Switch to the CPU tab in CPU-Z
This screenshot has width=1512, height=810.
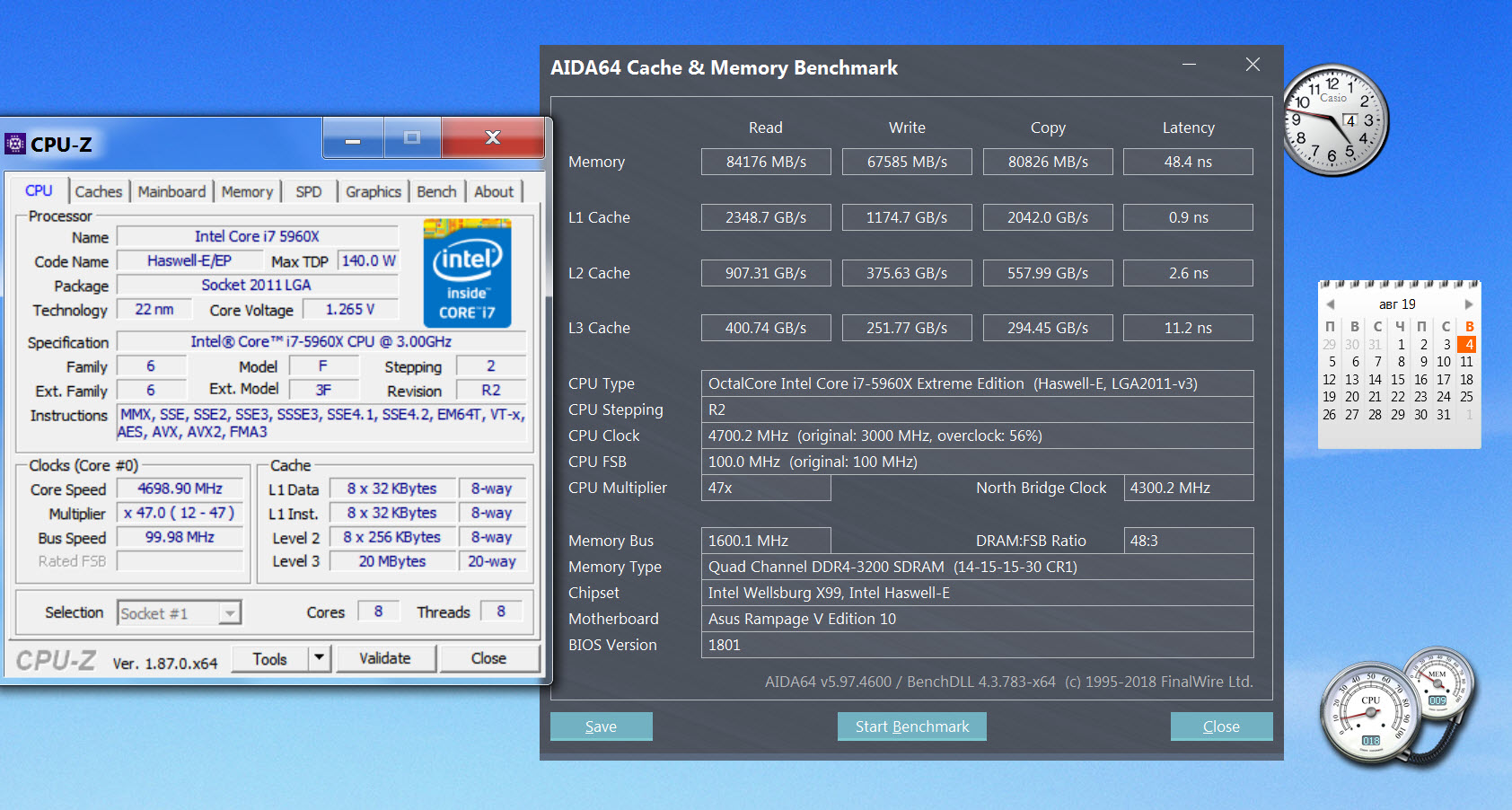[39, 190]
